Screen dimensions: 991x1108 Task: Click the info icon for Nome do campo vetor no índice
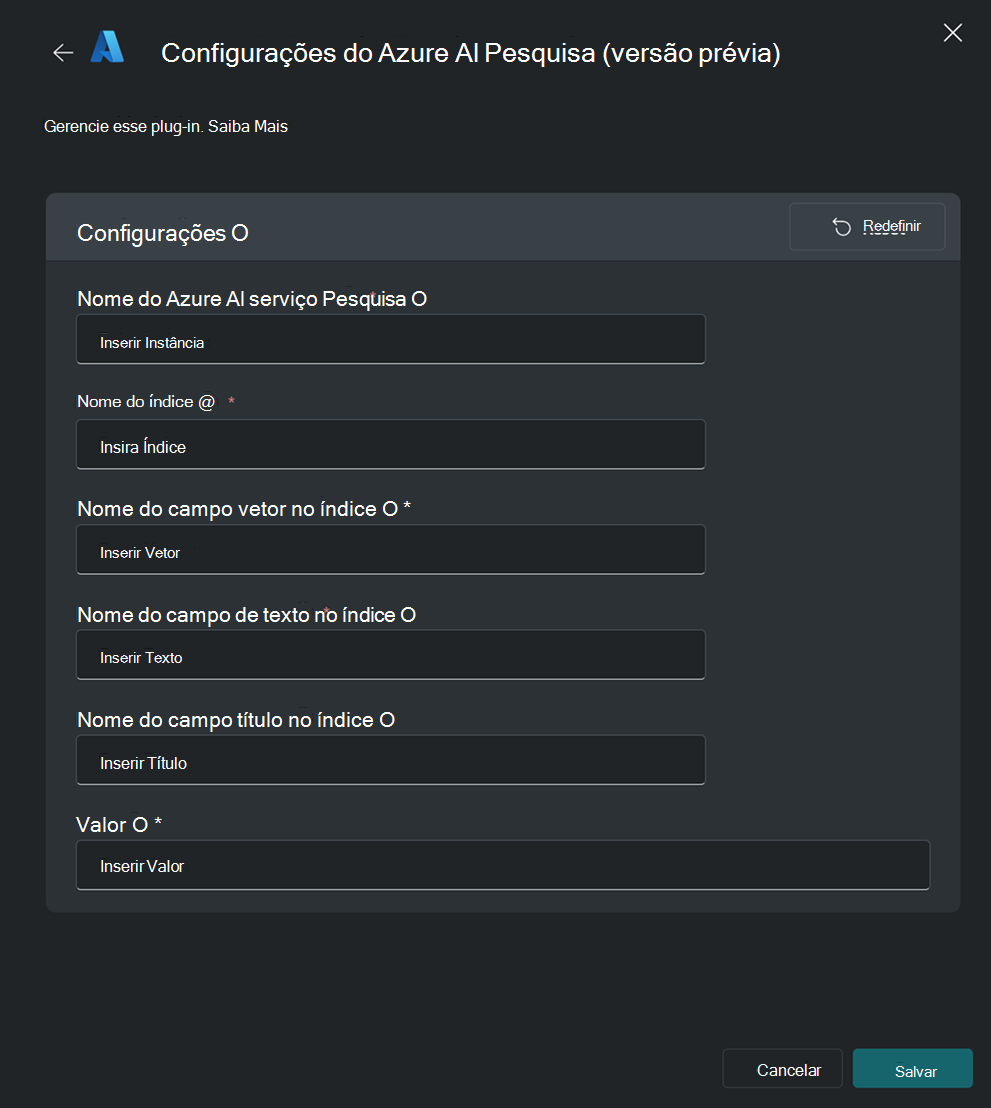click(389, 509)
